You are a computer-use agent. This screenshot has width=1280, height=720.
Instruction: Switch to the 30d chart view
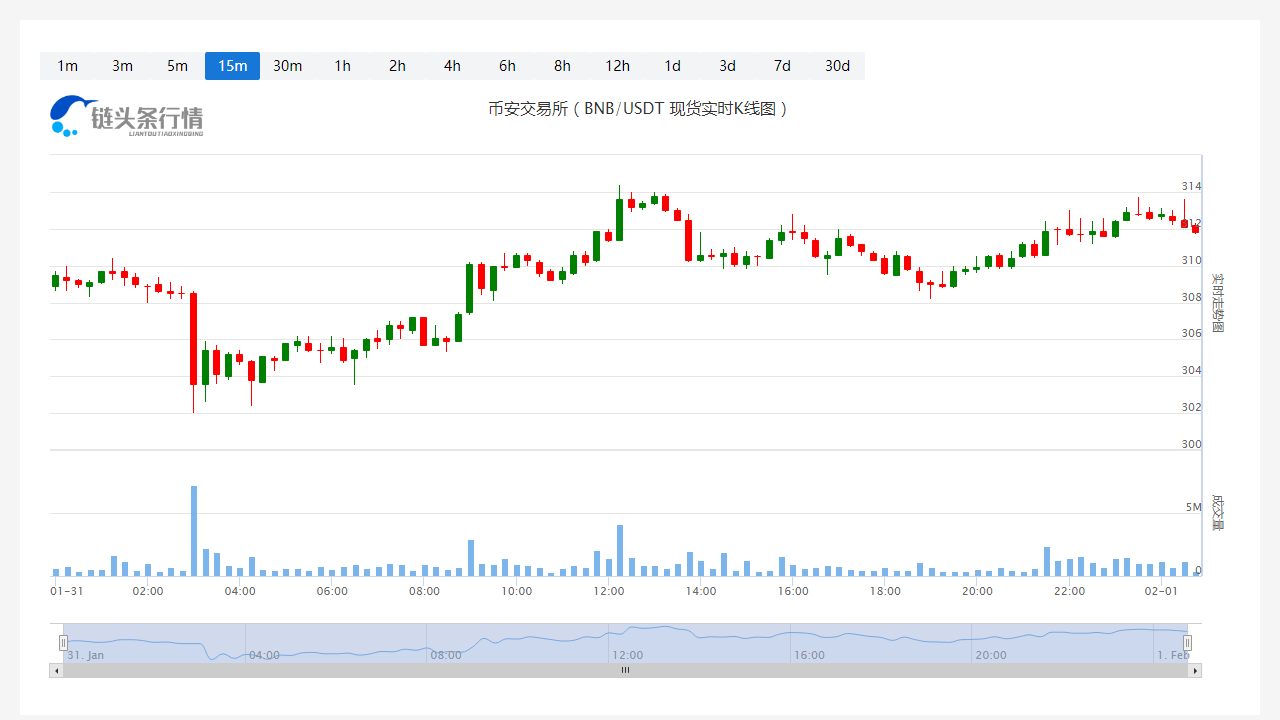pyautogui.click(x=837, y=66)
